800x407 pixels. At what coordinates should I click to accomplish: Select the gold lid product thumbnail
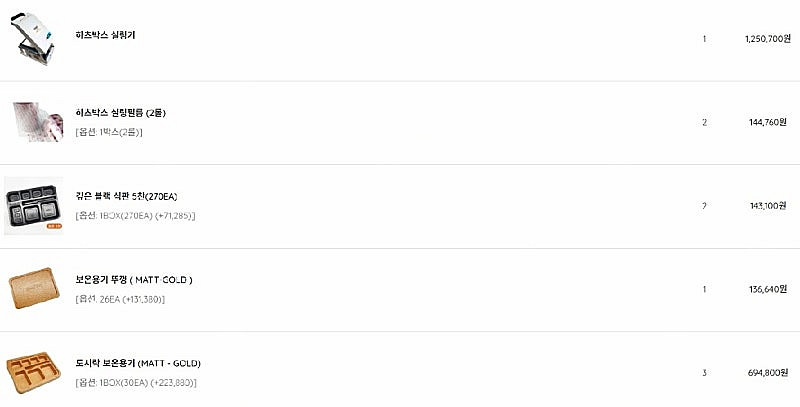35,289
